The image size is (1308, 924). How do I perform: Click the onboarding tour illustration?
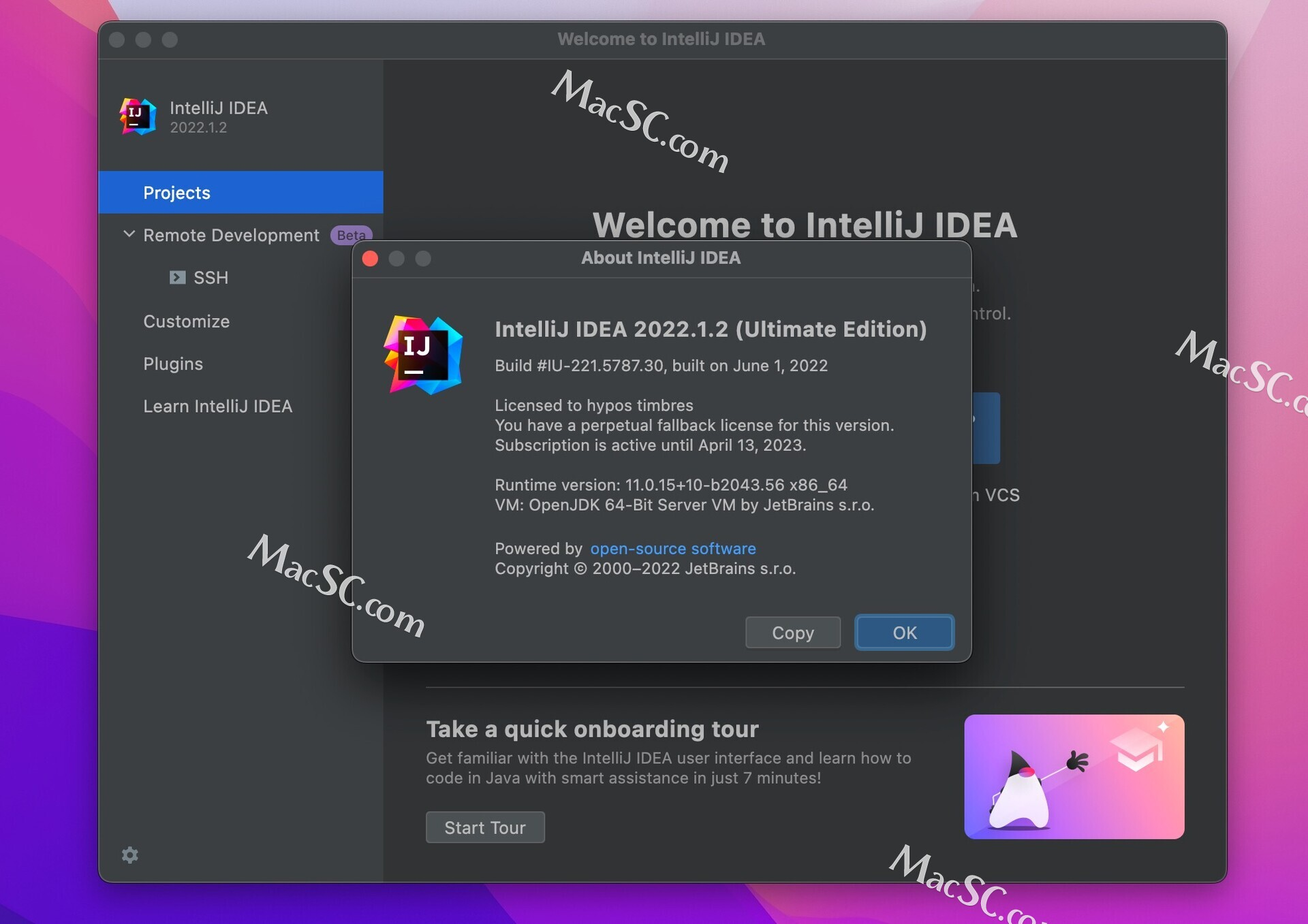1074,776
